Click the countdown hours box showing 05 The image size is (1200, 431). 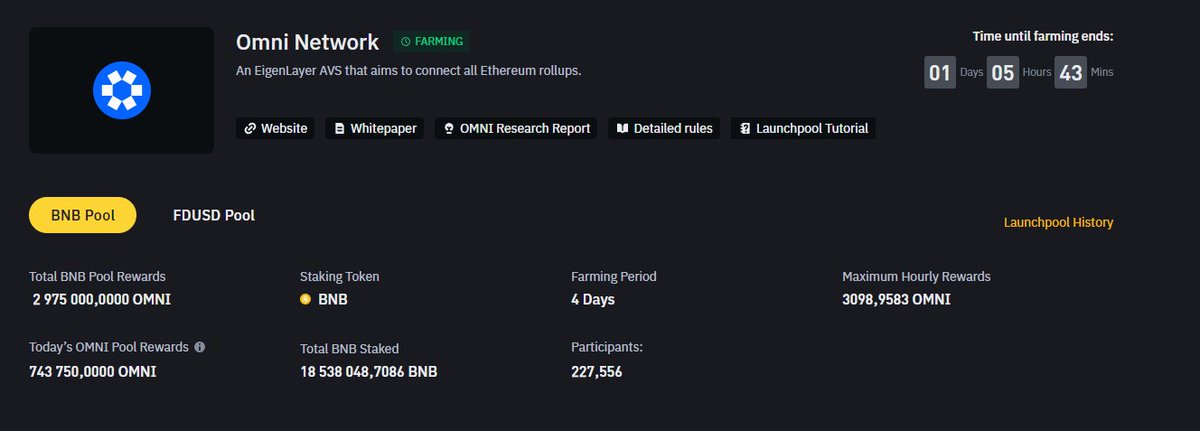click(1003, 73)
